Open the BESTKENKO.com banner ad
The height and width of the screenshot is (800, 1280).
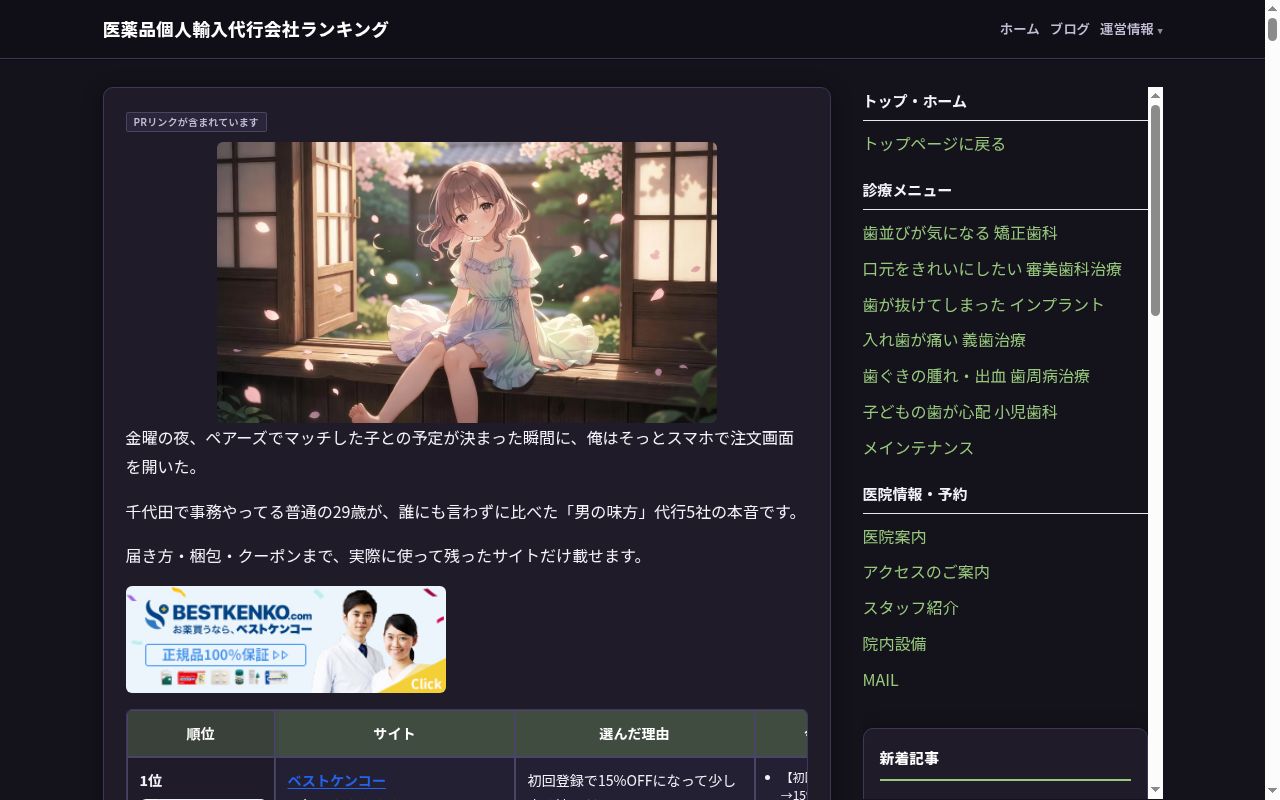pos(286,639)
